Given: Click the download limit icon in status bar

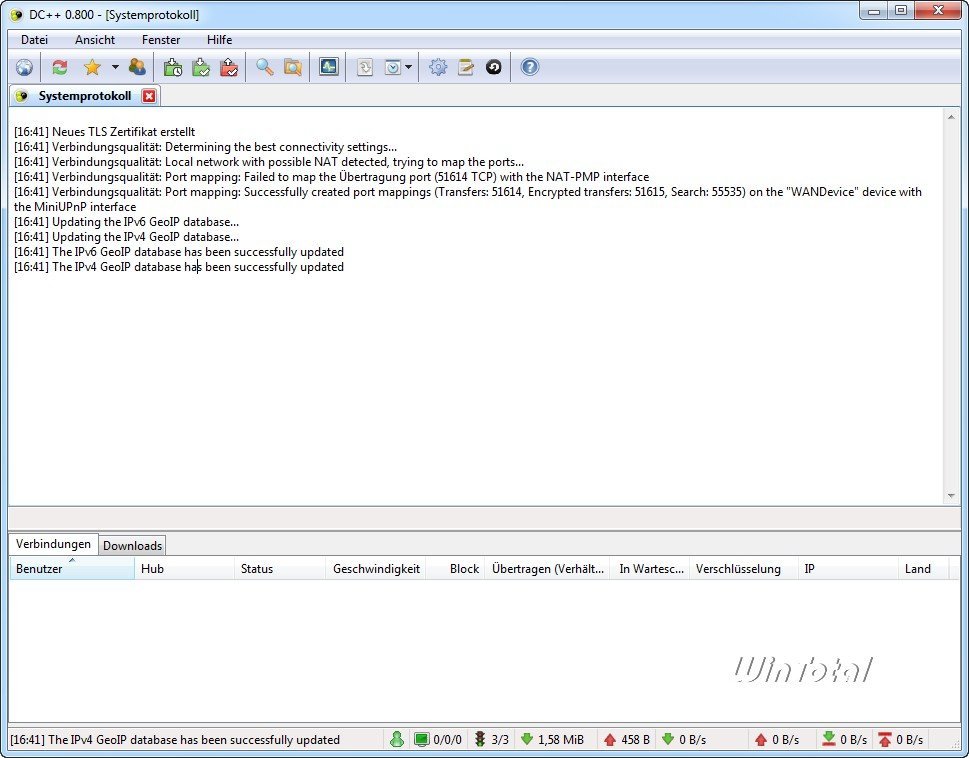Looking at the screenshot, I should (829, 739).
